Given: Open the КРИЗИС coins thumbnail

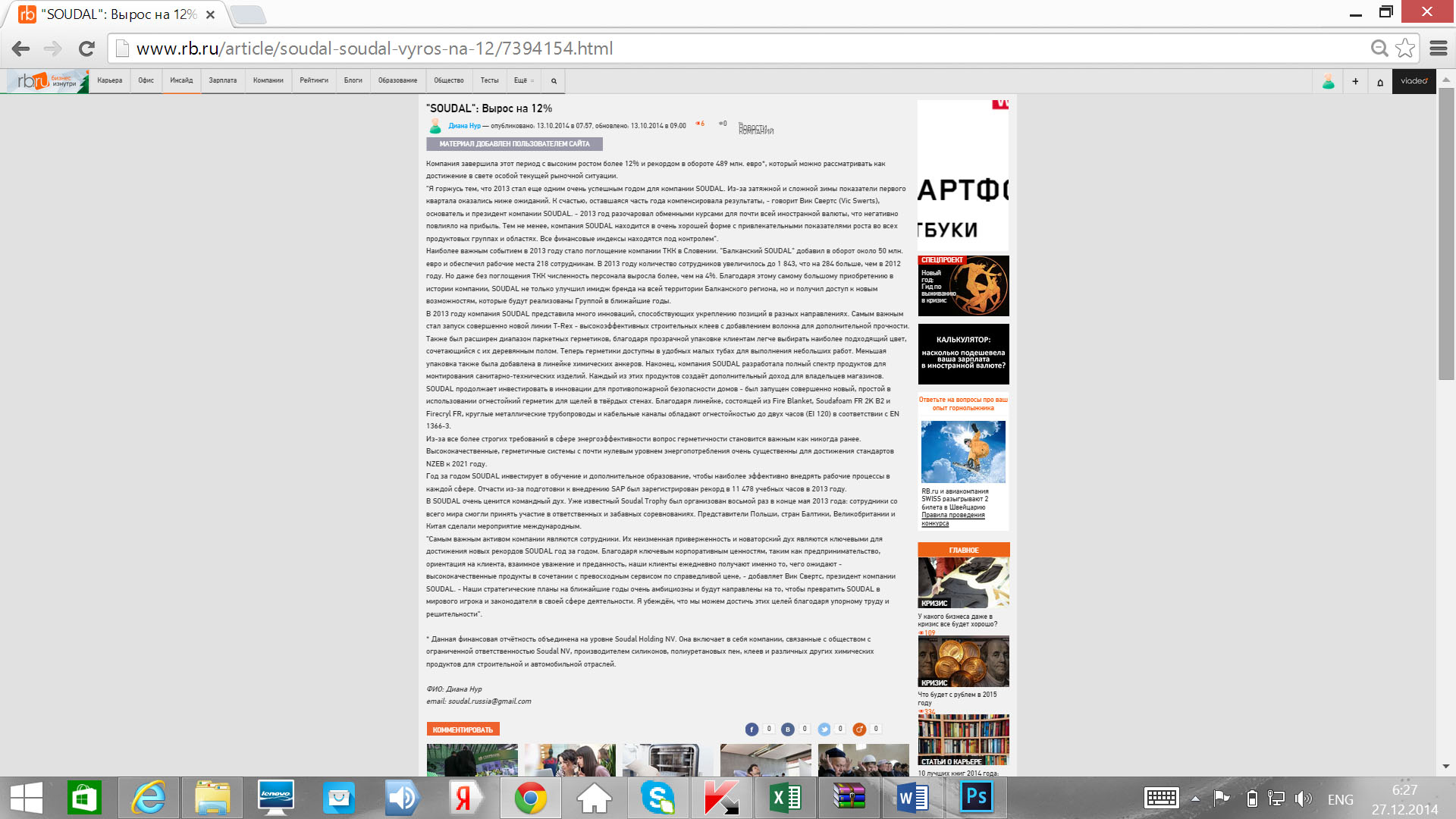Looking at the screenshot, I should coord(964,661).
